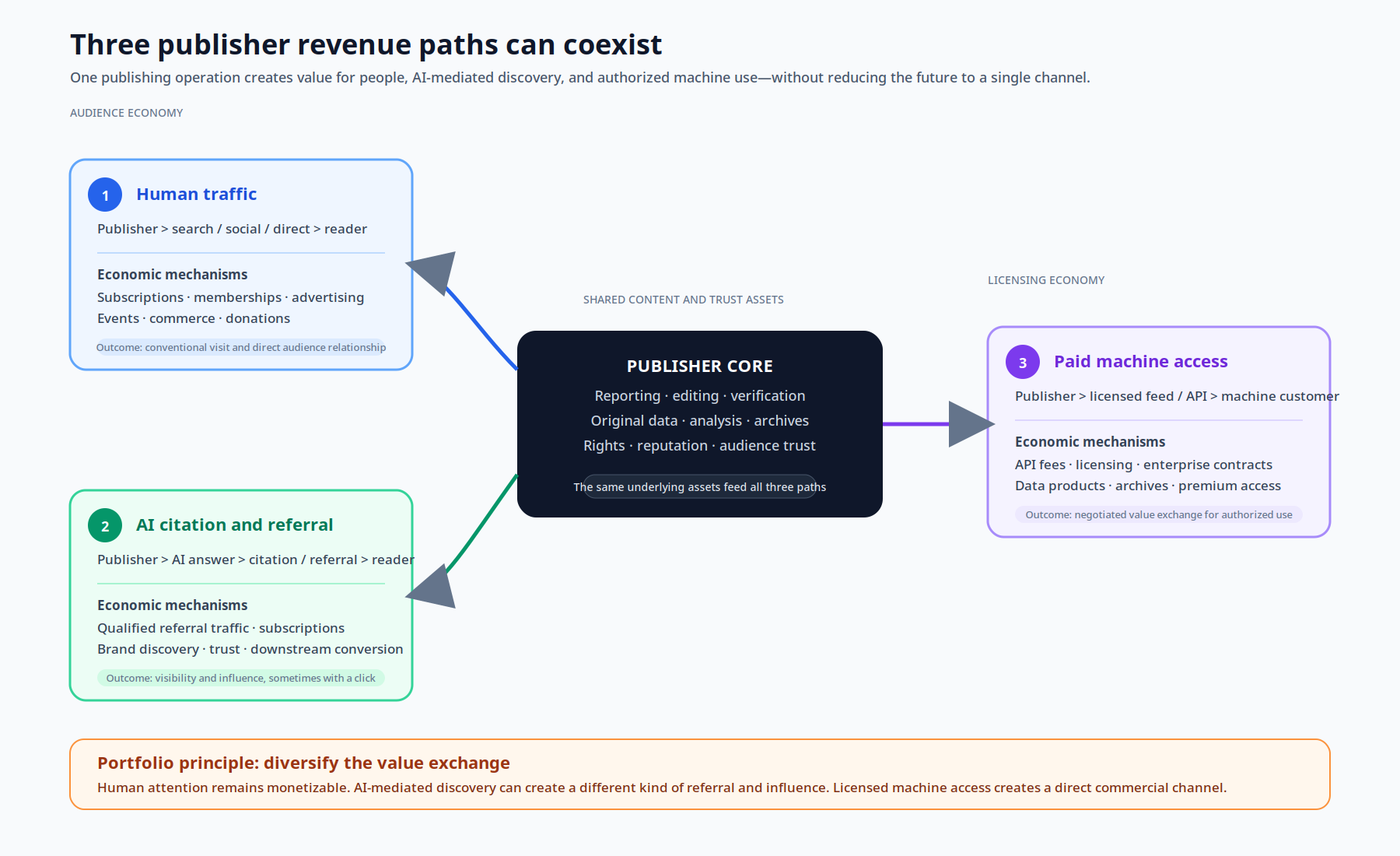The width and height of the screenshot is (1400, 856).
Task: Click "Economic mechanisms" in the Human traffic card
Action: tap(173, 275)
